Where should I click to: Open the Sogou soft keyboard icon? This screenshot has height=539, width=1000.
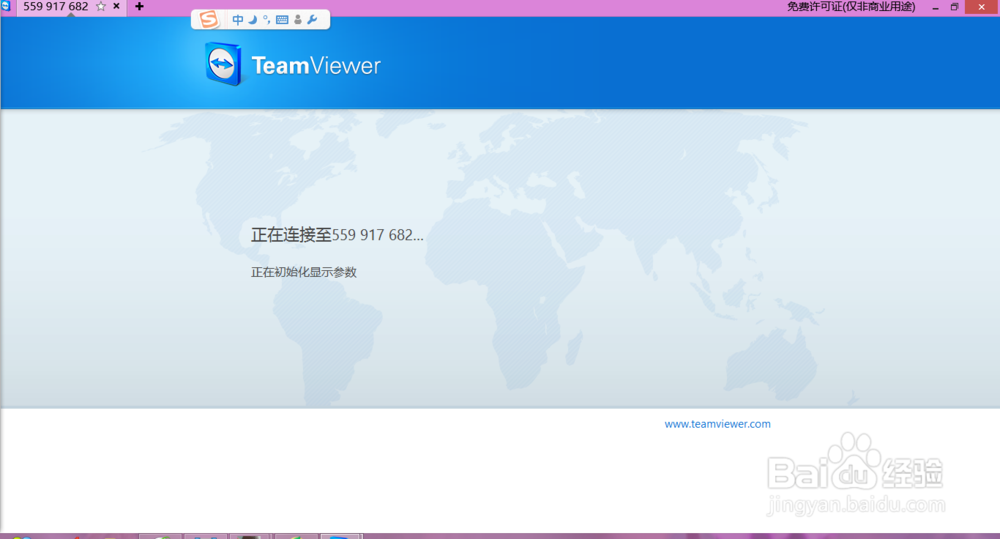click(x=282, y=20)
